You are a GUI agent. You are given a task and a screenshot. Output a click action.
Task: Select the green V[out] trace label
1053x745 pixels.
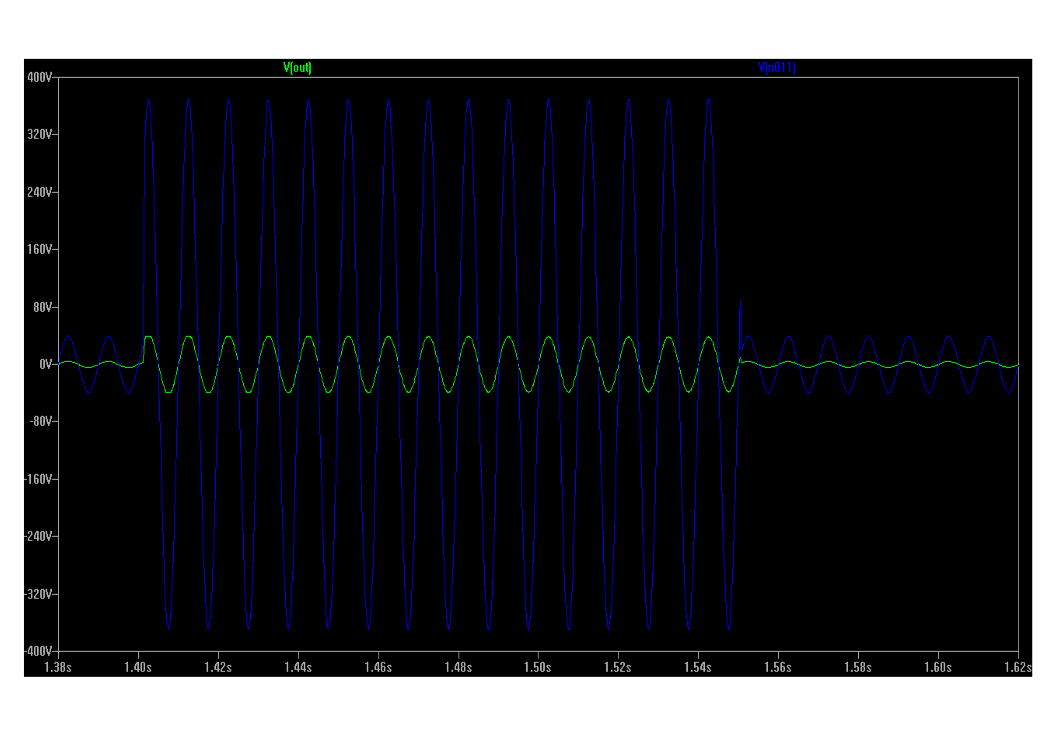click(x=297, y=67)
